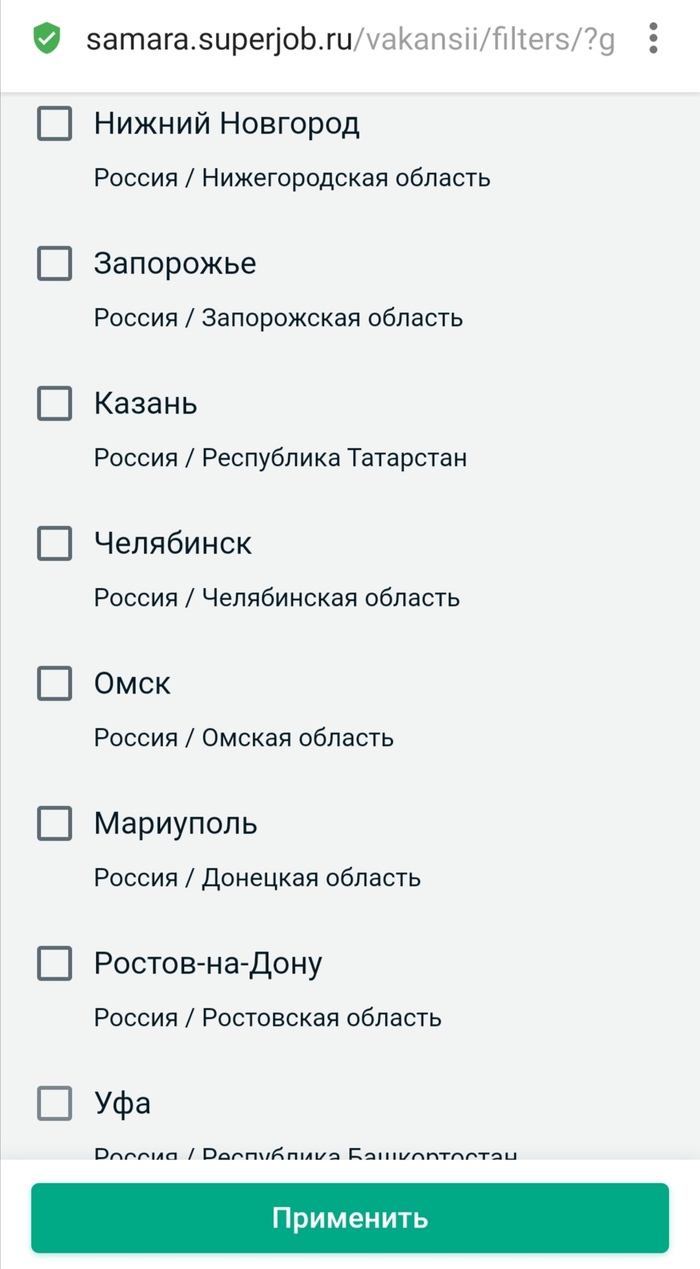Select the Омск city name text

[x=133, y=684]
